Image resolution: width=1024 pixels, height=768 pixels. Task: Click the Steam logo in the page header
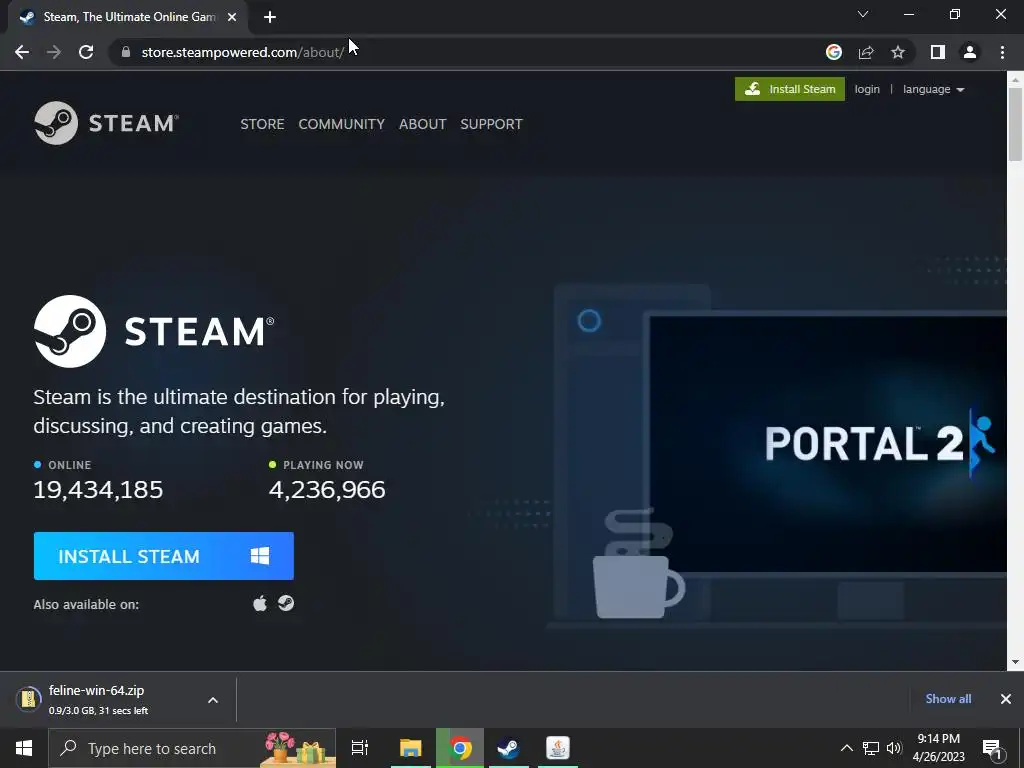coord(106,123)
